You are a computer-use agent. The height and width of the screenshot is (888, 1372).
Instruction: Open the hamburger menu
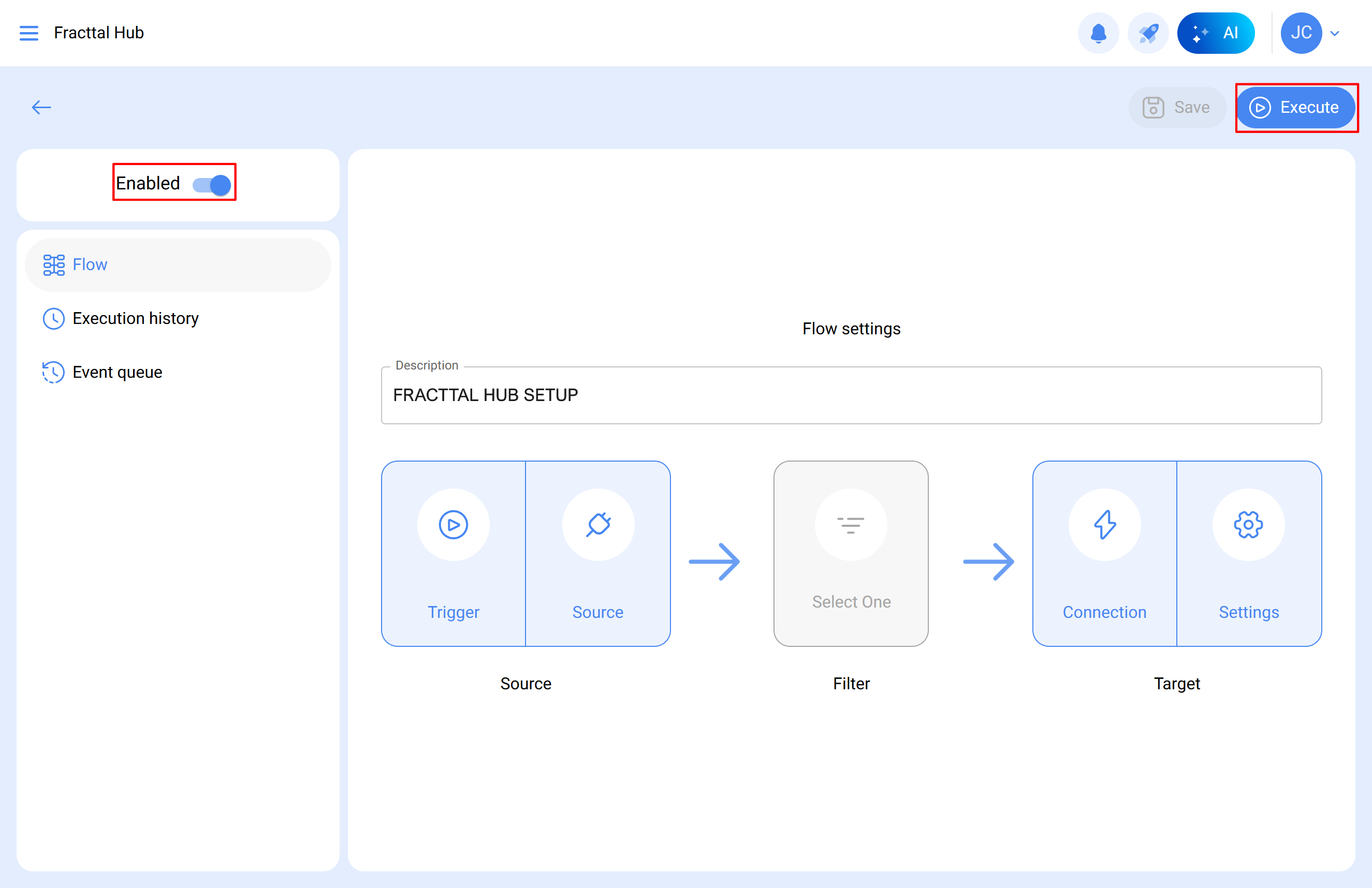click(29, 33)
